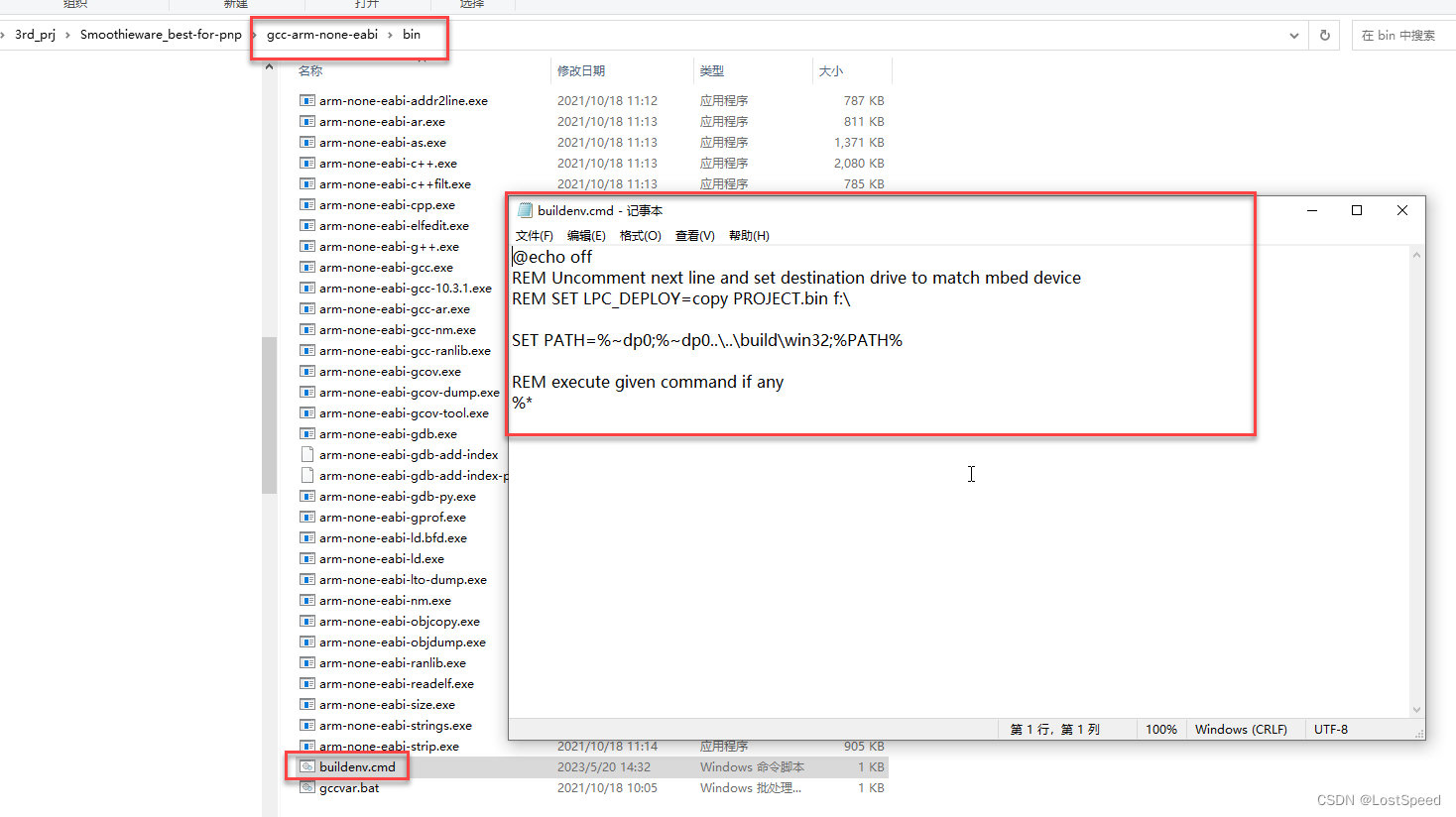Refresh the bin folder in Explorer
Screen dimensions: 1456x817
[1324, 35]
